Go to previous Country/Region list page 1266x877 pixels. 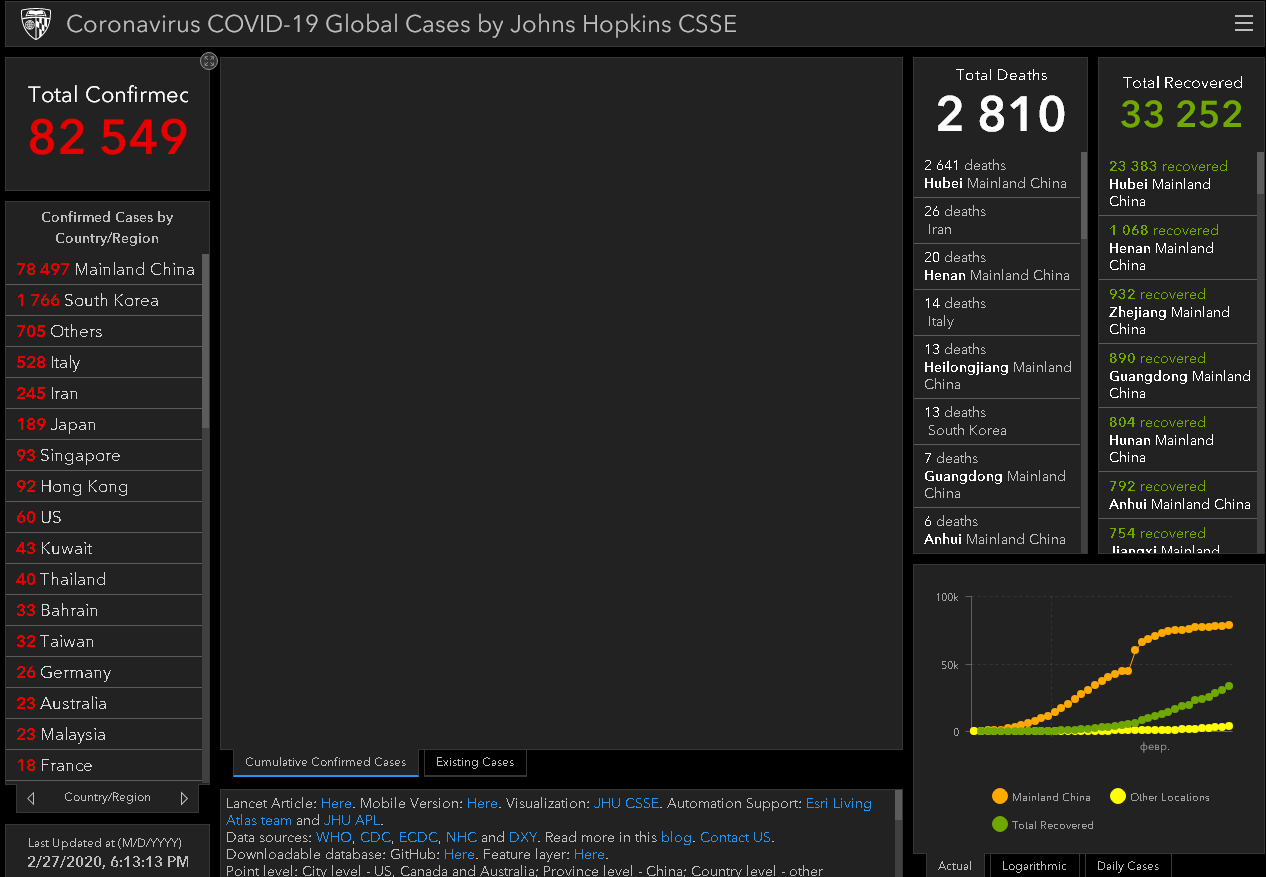[x=31, y=798]
